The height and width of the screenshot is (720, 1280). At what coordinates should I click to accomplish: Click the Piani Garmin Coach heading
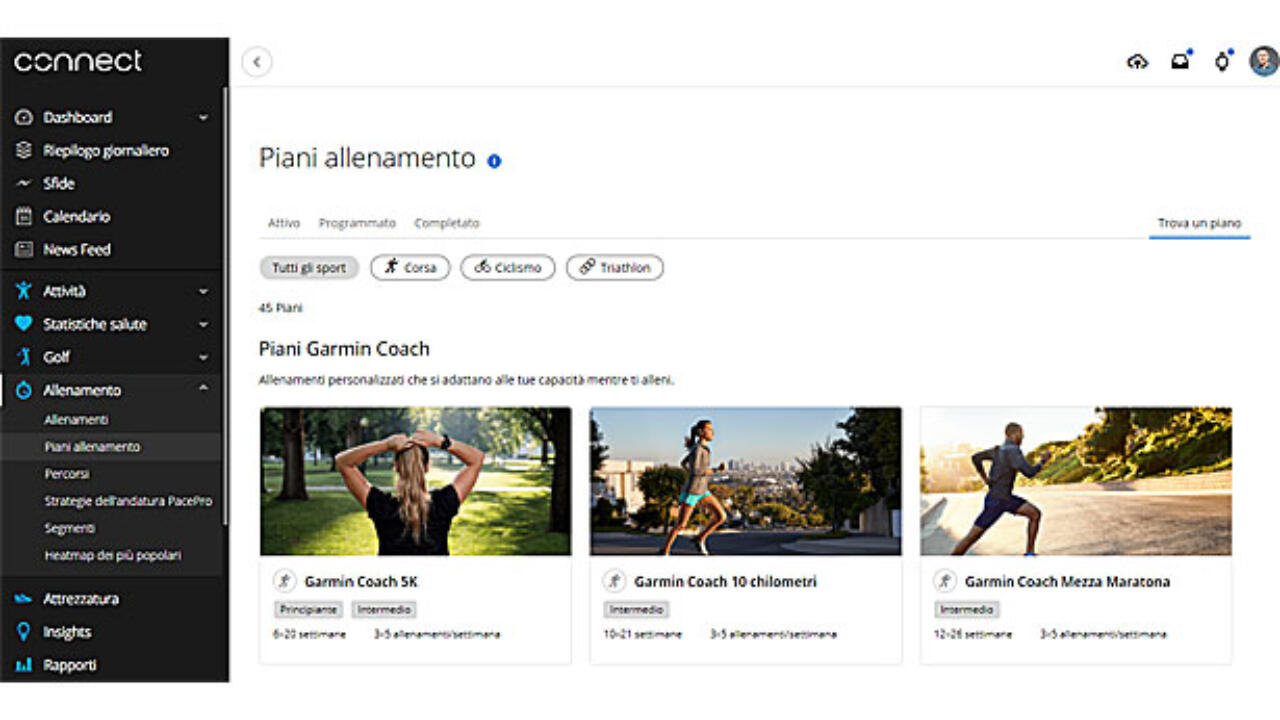point(344,349)
